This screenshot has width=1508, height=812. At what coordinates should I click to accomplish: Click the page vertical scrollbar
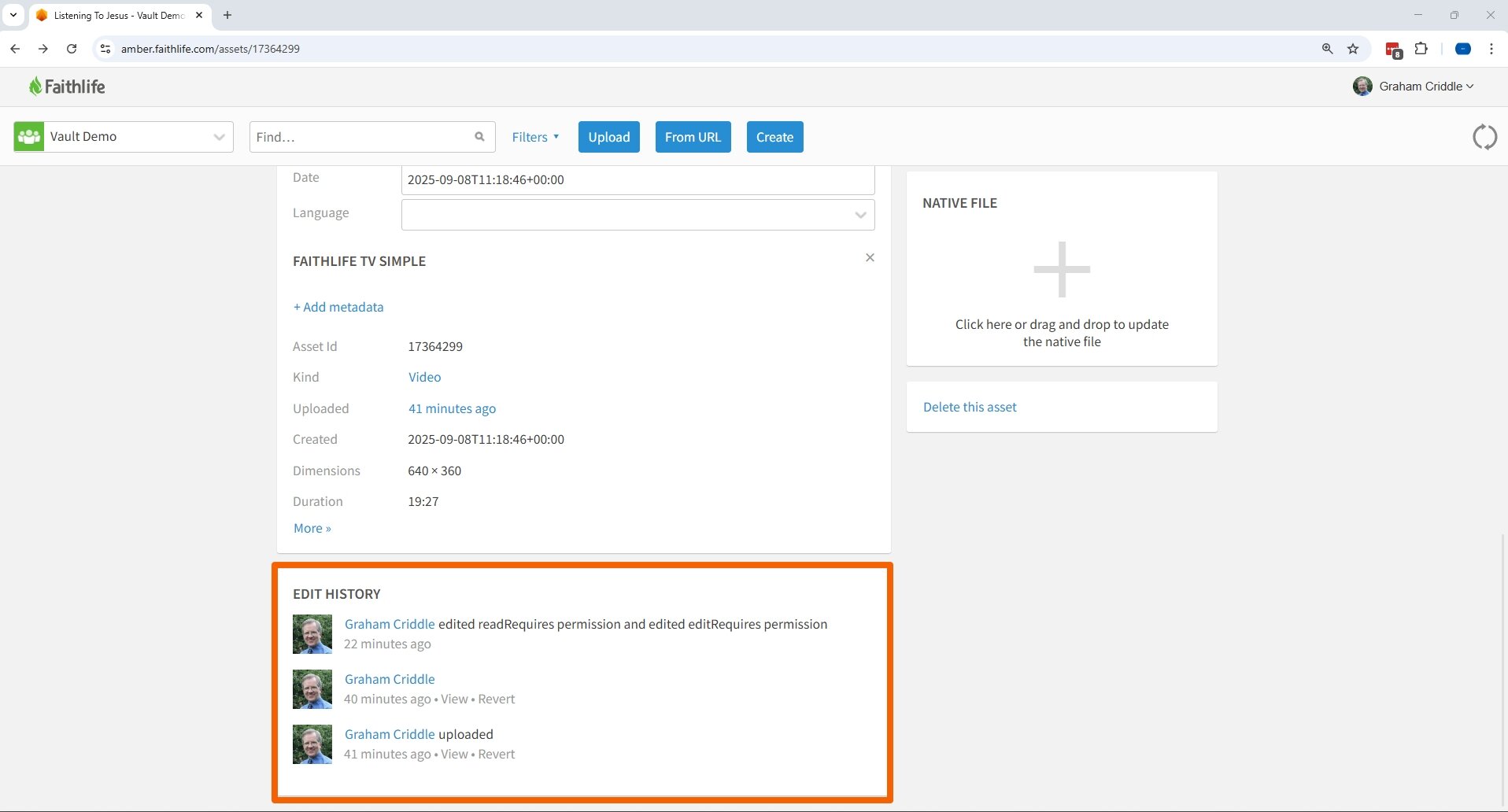1503,669
